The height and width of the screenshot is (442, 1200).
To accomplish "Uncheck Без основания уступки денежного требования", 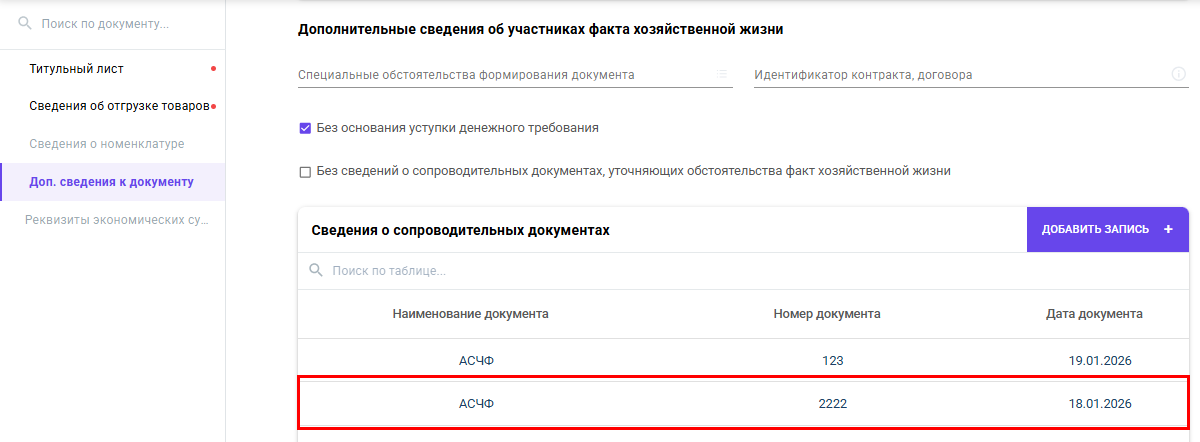I will 305,128.
